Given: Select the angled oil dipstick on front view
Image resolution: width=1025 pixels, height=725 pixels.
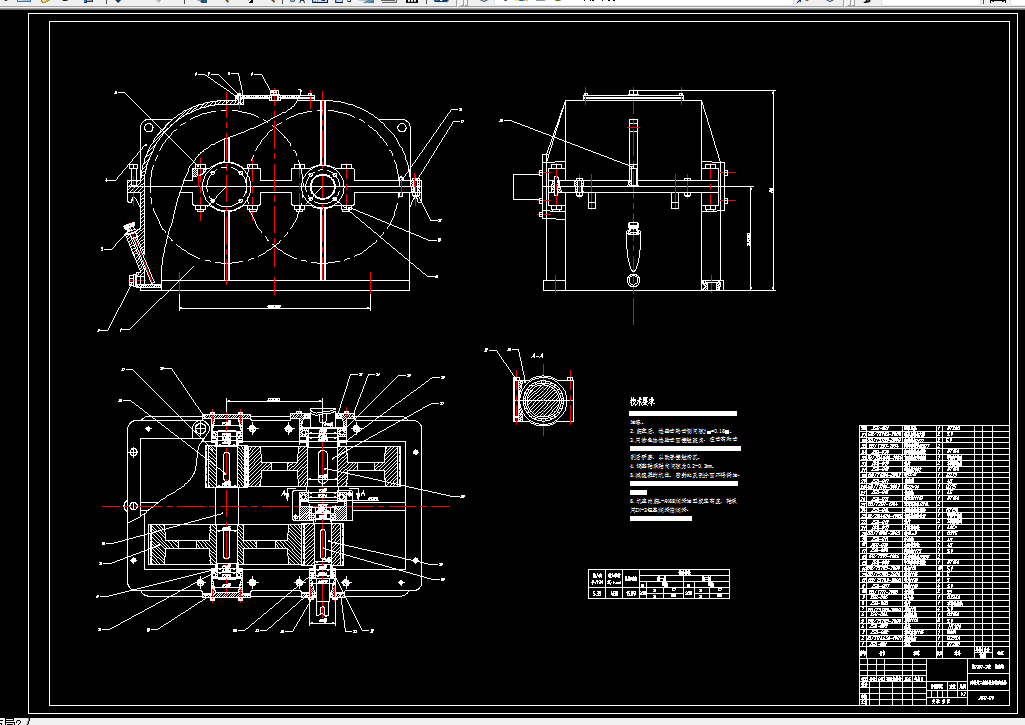Looking at the screenshot, I should (x=139, y=253).
